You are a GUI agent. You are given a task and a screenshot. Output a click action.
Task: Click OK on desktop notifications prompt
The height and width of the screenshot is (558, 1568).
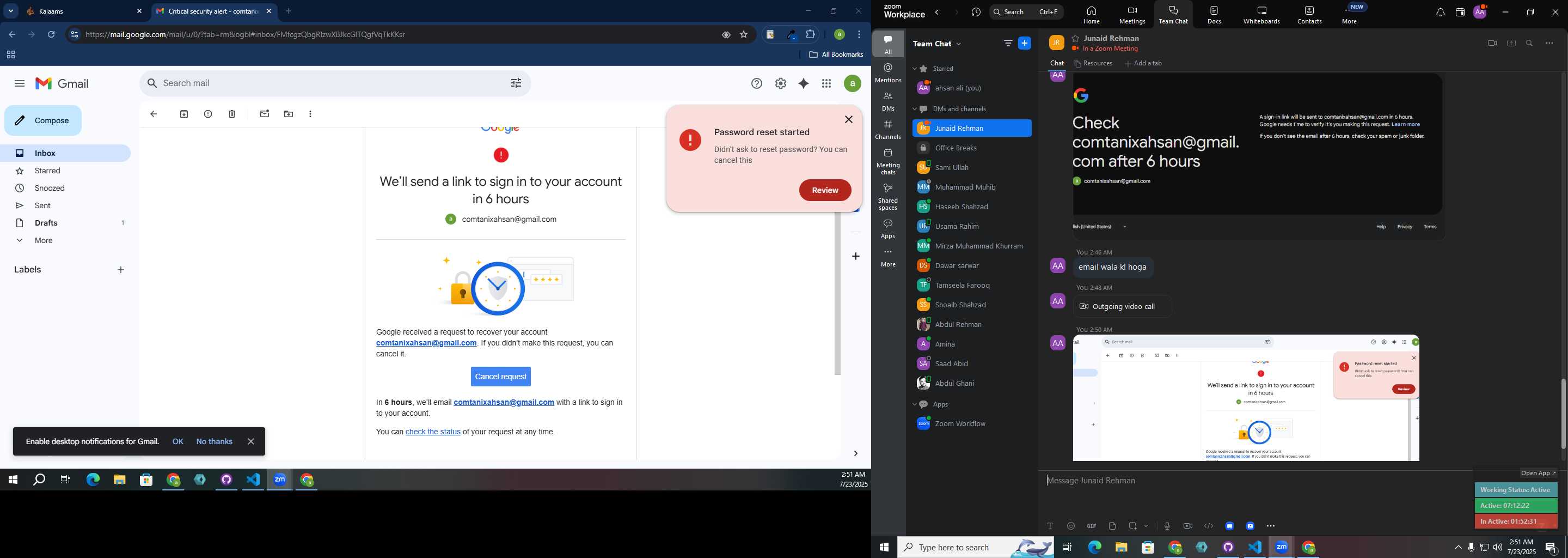point(177,442)
